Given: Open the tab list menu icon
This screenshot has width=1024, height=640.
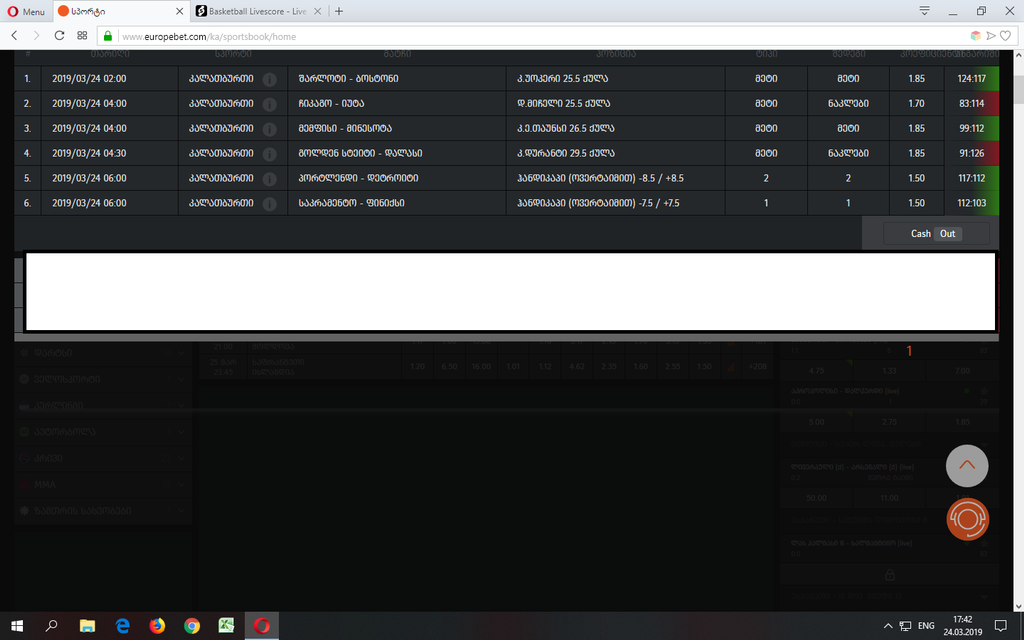Looking at the screenshot, I should click(x=924, y=11).
